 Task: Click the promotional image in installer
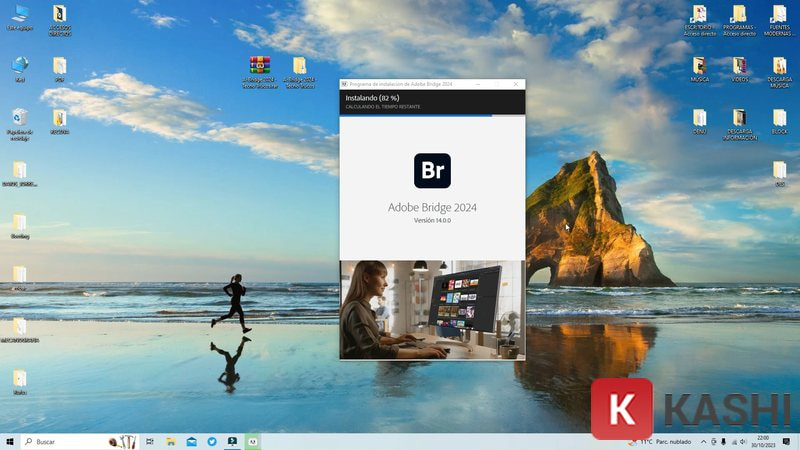(432, 309)
